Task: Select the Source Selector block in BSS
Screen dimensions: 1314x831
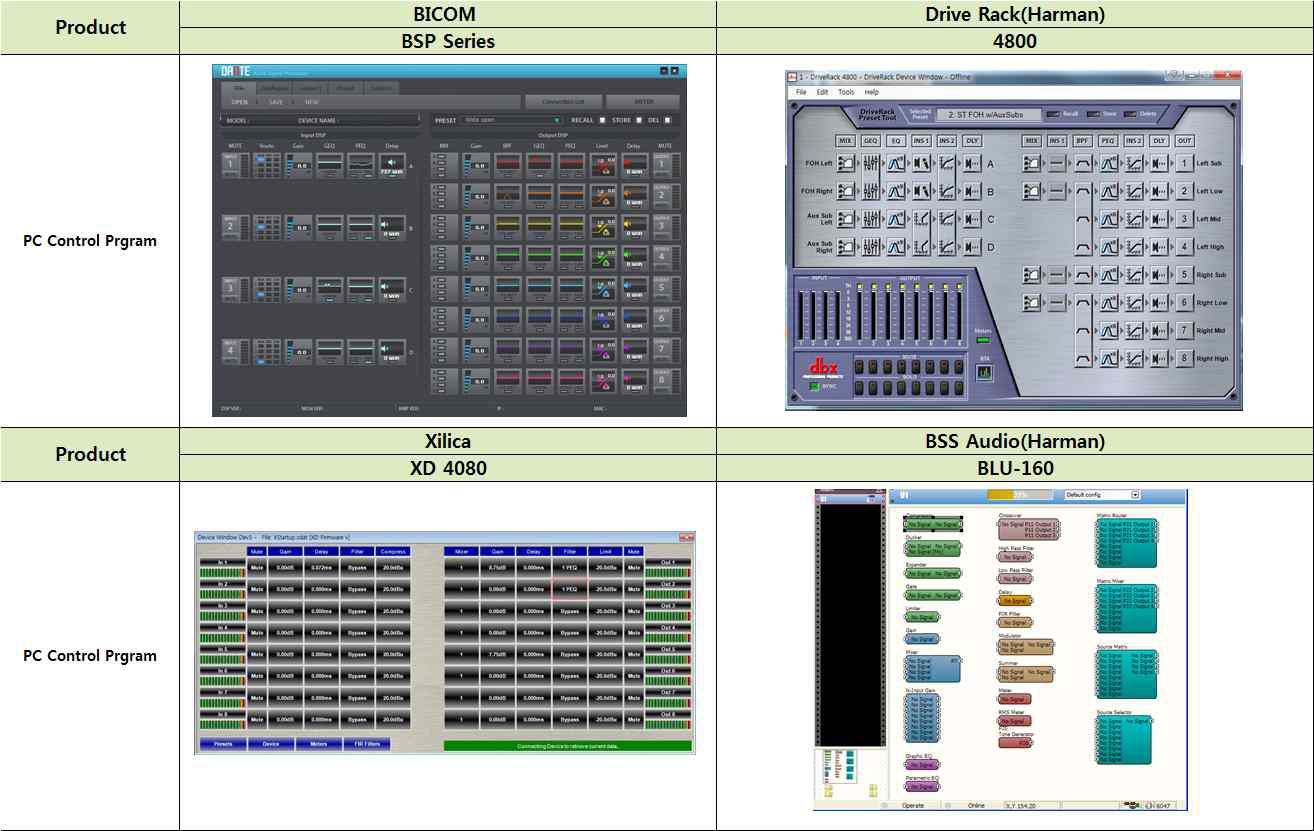Action: click(x=1124, y=739)
